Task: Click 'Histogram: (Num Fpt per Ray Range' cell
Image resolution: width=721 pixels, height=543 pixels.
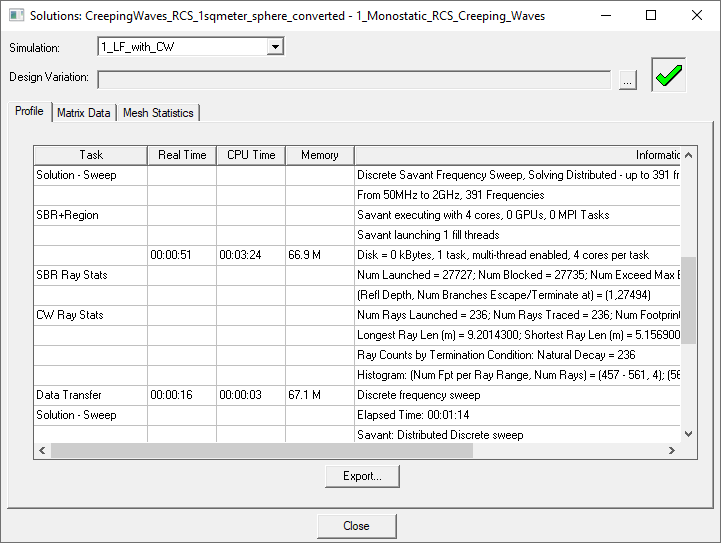Action: click(x=517, y=375)
